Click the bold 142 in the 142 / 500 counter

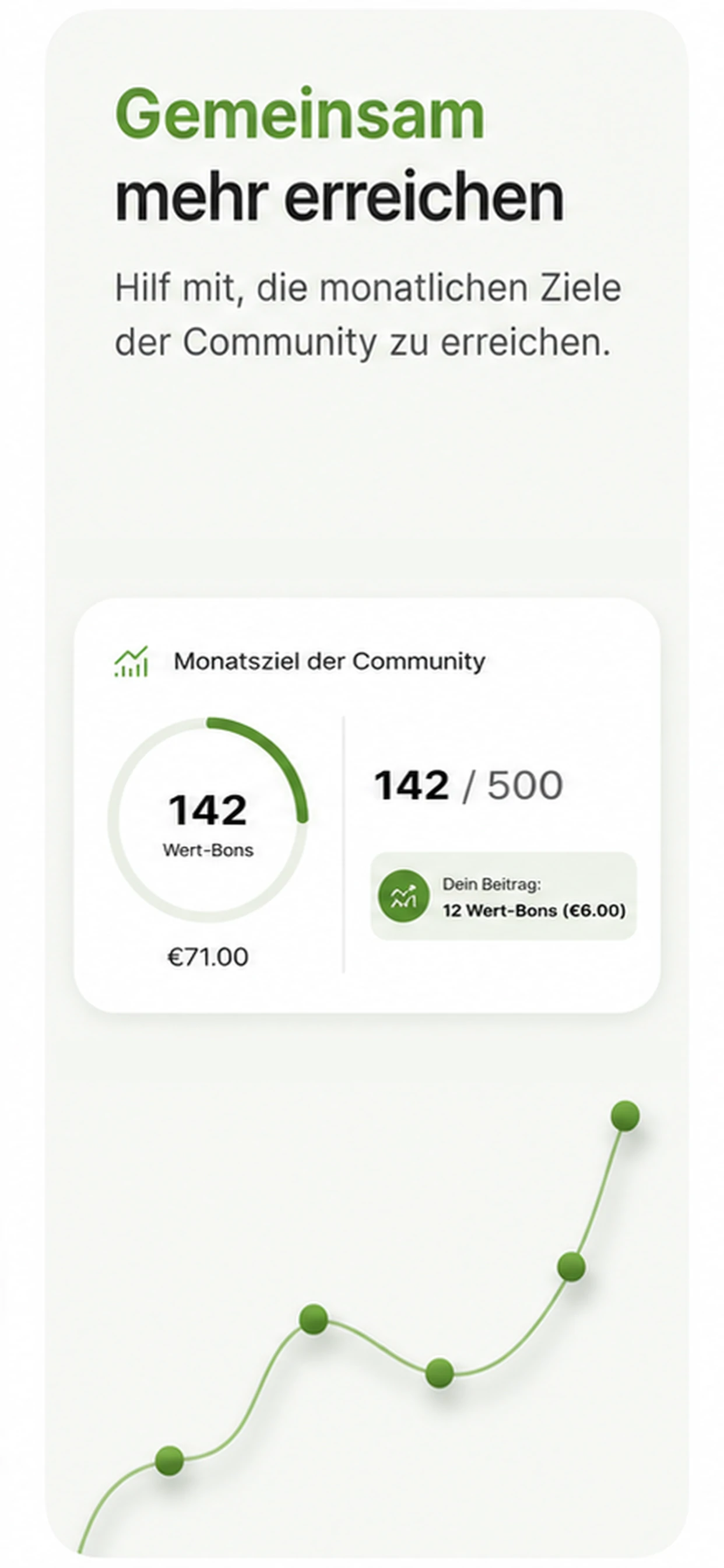(x=412, y=786)
